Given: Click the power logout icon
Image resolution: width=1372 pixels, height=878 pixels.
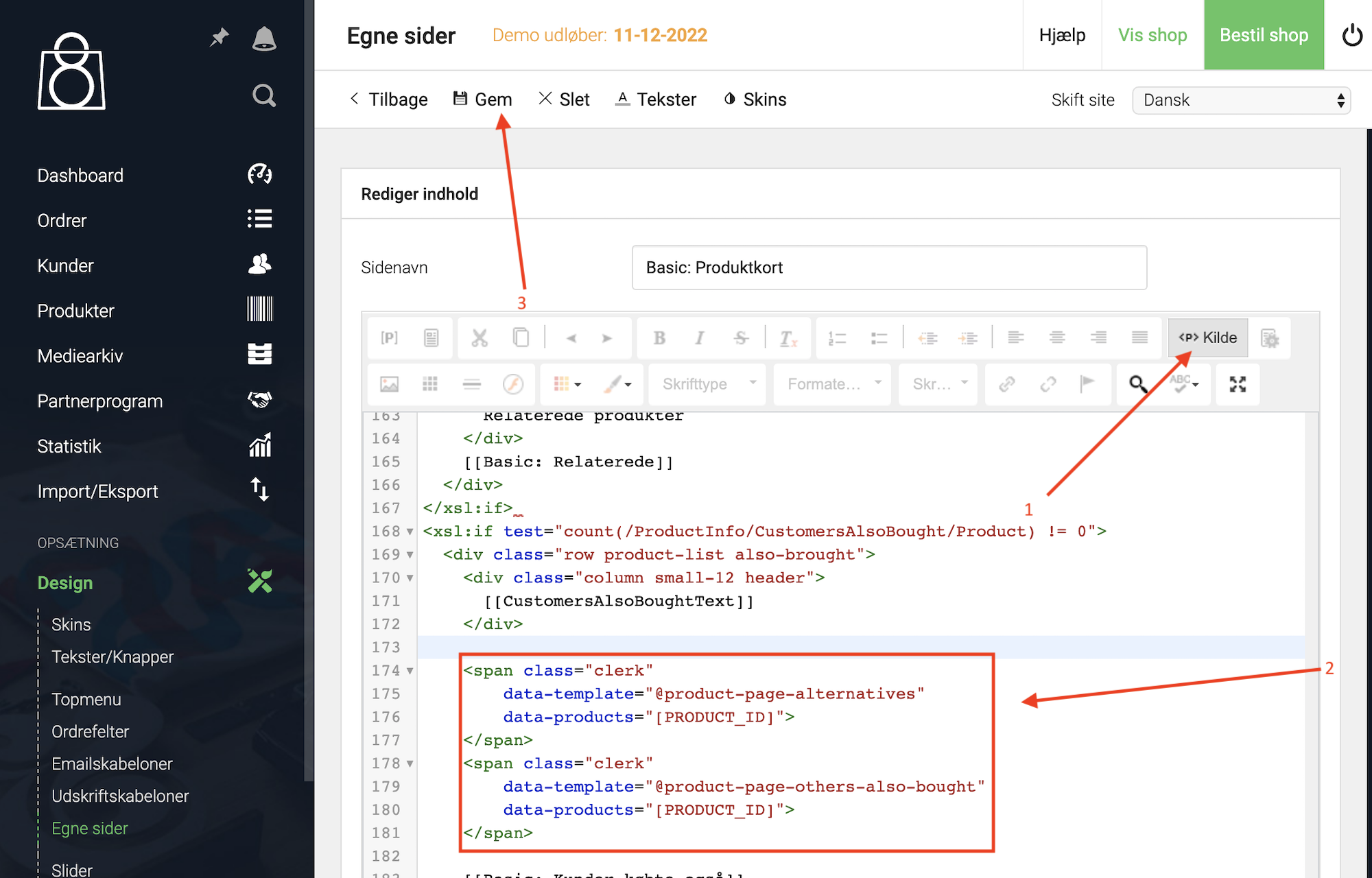Looking at the screenshot, I should point(1351,35).
